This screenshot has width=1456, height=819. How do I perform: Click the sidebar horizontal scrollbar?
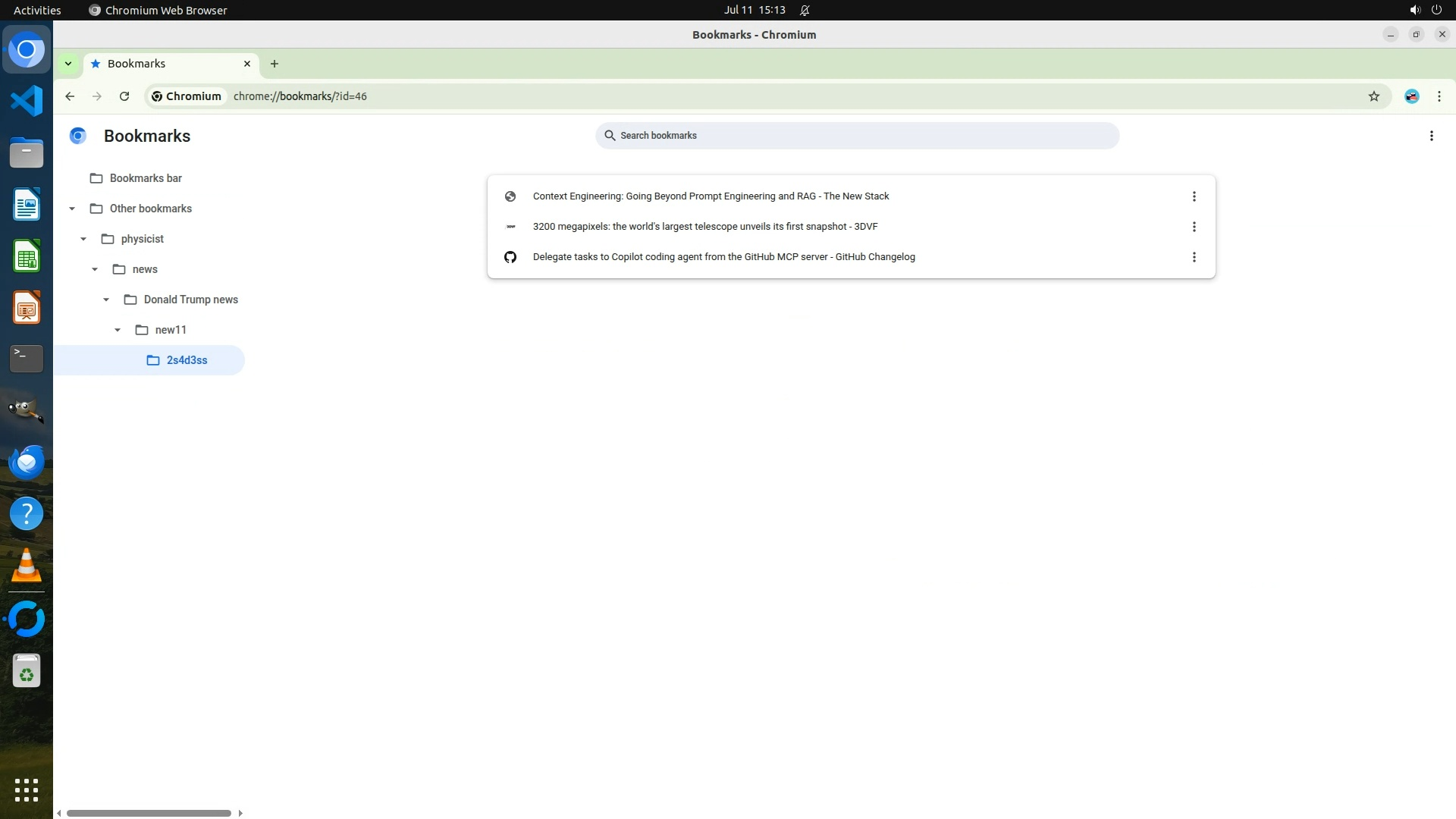149,813
